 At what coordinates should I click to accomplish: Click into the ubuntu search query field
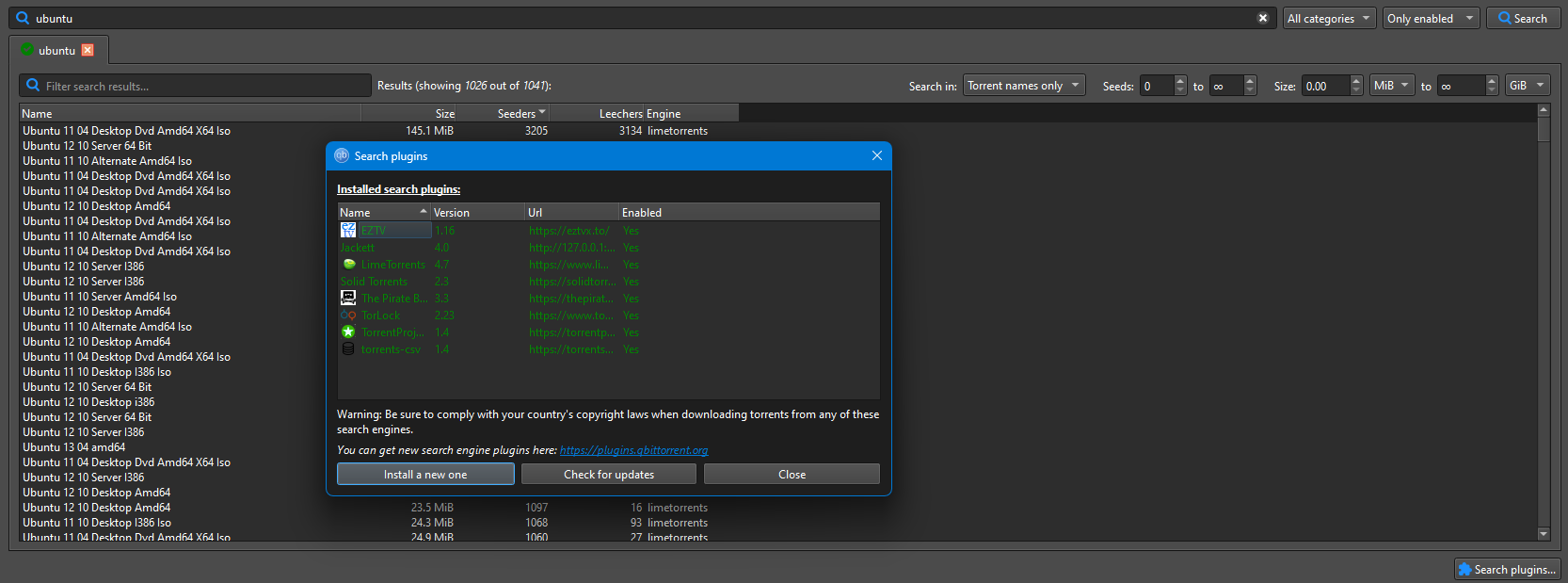643,18
